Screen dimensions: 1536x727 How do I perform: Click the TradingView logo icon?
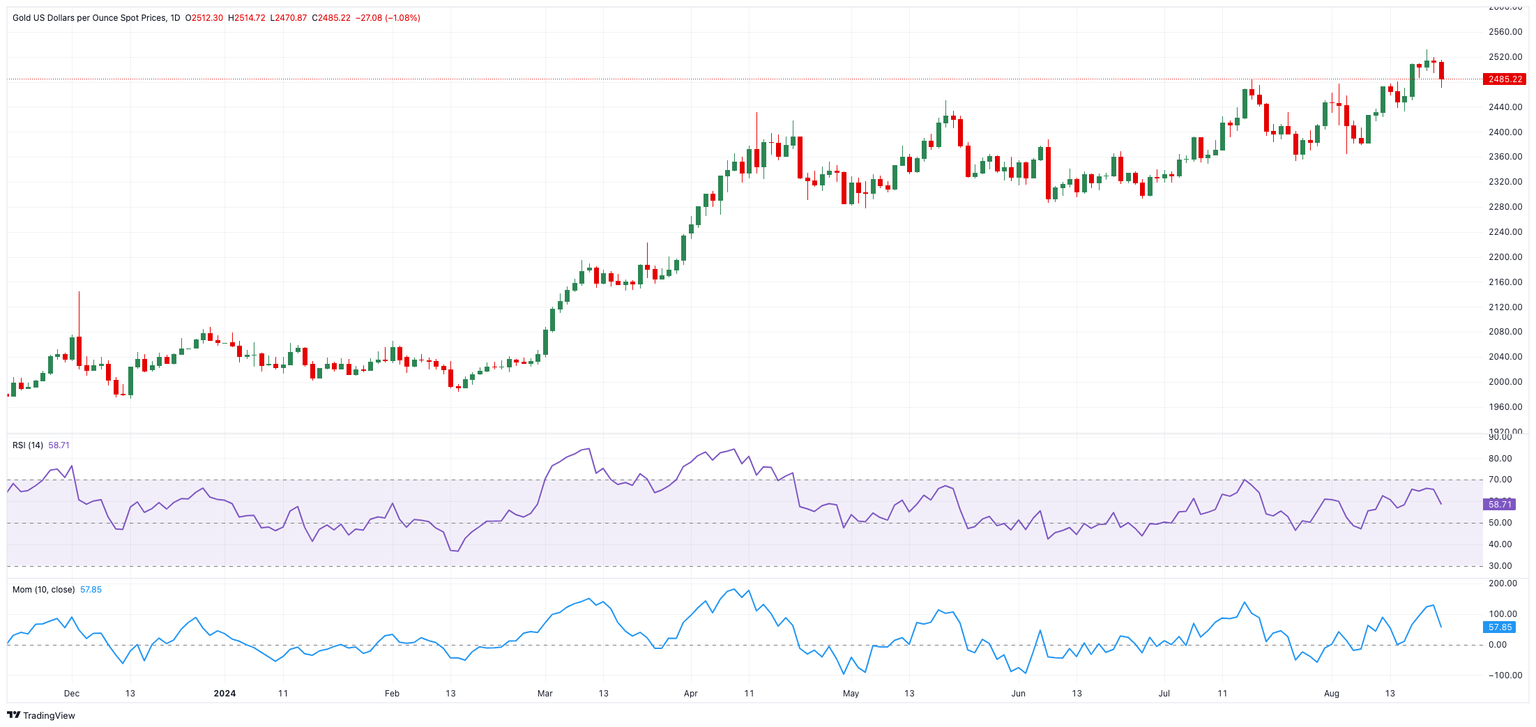coord(13,715)
